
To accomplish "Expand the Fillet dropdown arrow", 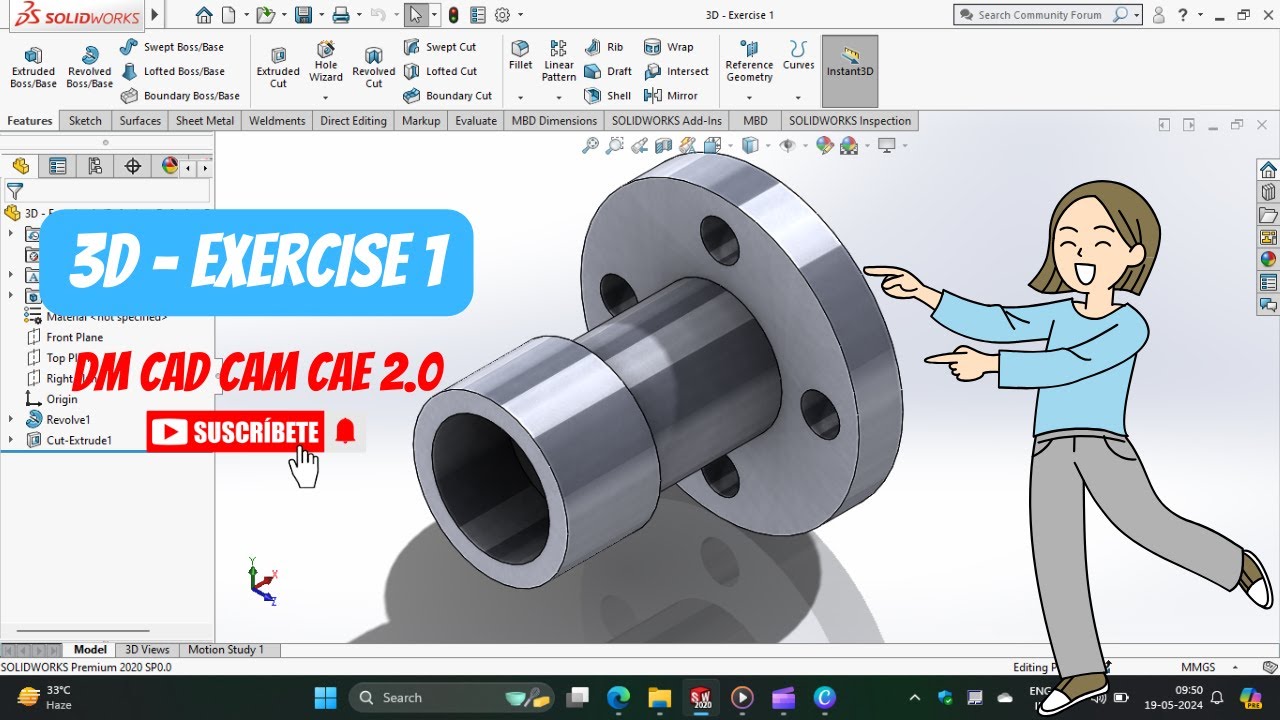I will coord(520,97).
